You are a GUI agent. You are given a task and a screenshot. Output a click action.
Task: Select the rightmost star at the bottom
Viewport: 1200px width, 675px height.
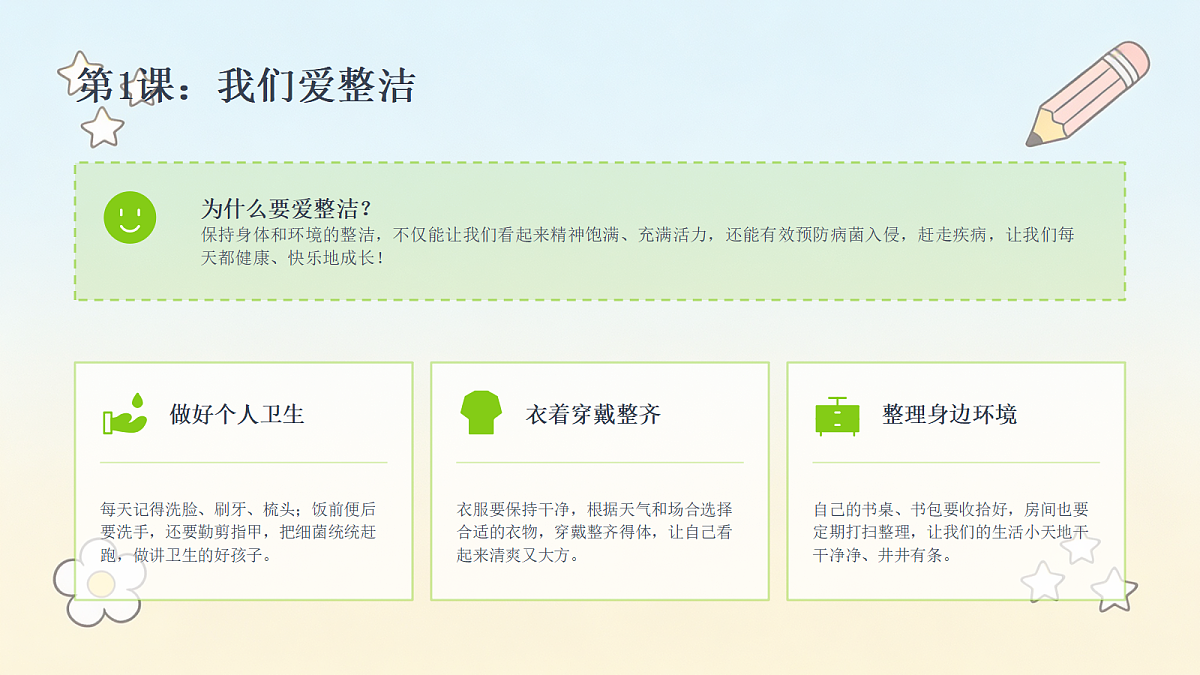click(x=1114, y=590)
